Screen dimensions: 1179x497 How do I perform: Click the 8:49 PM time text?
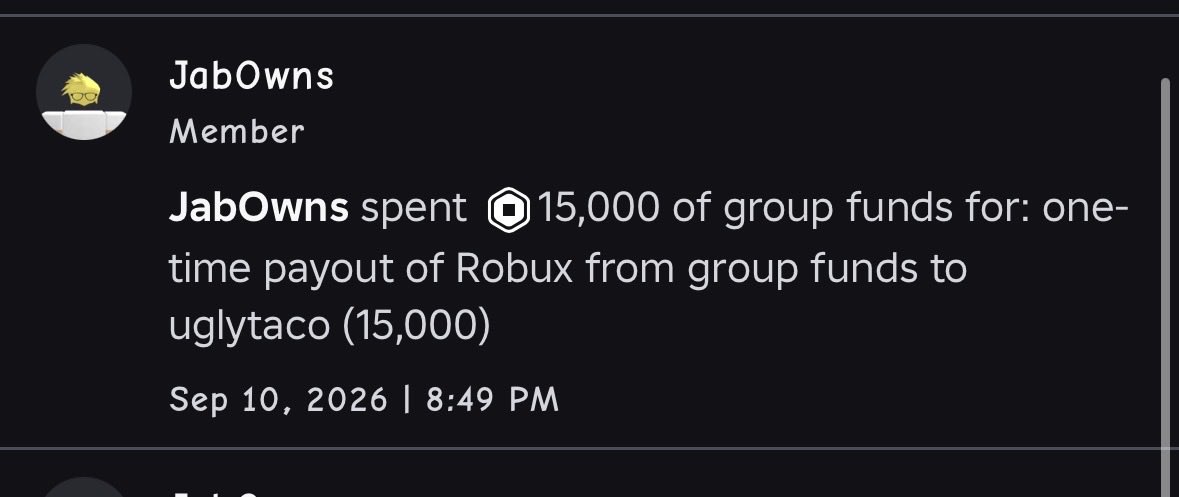coord(493,399)
